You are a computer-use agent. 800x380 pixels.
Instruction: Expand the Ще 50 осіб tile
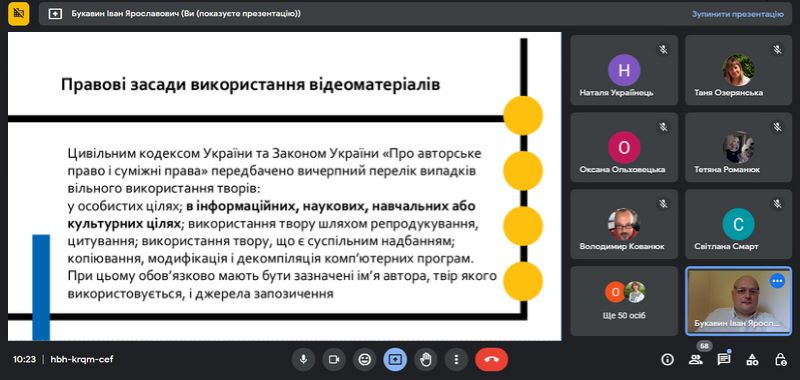point(624,301)
